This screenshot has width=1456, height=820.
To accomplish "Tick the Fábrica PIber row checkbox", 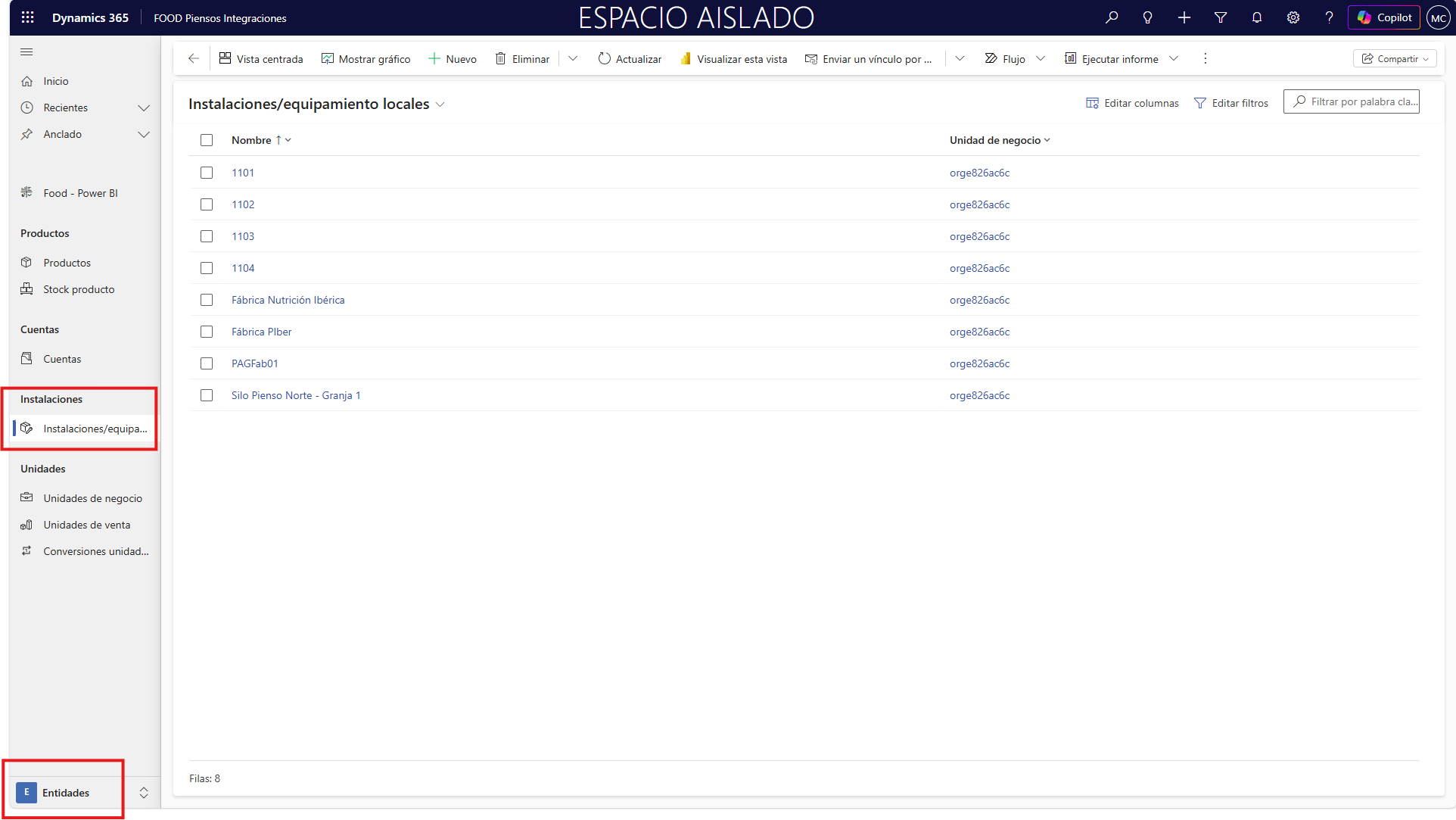I will [207, 332].
